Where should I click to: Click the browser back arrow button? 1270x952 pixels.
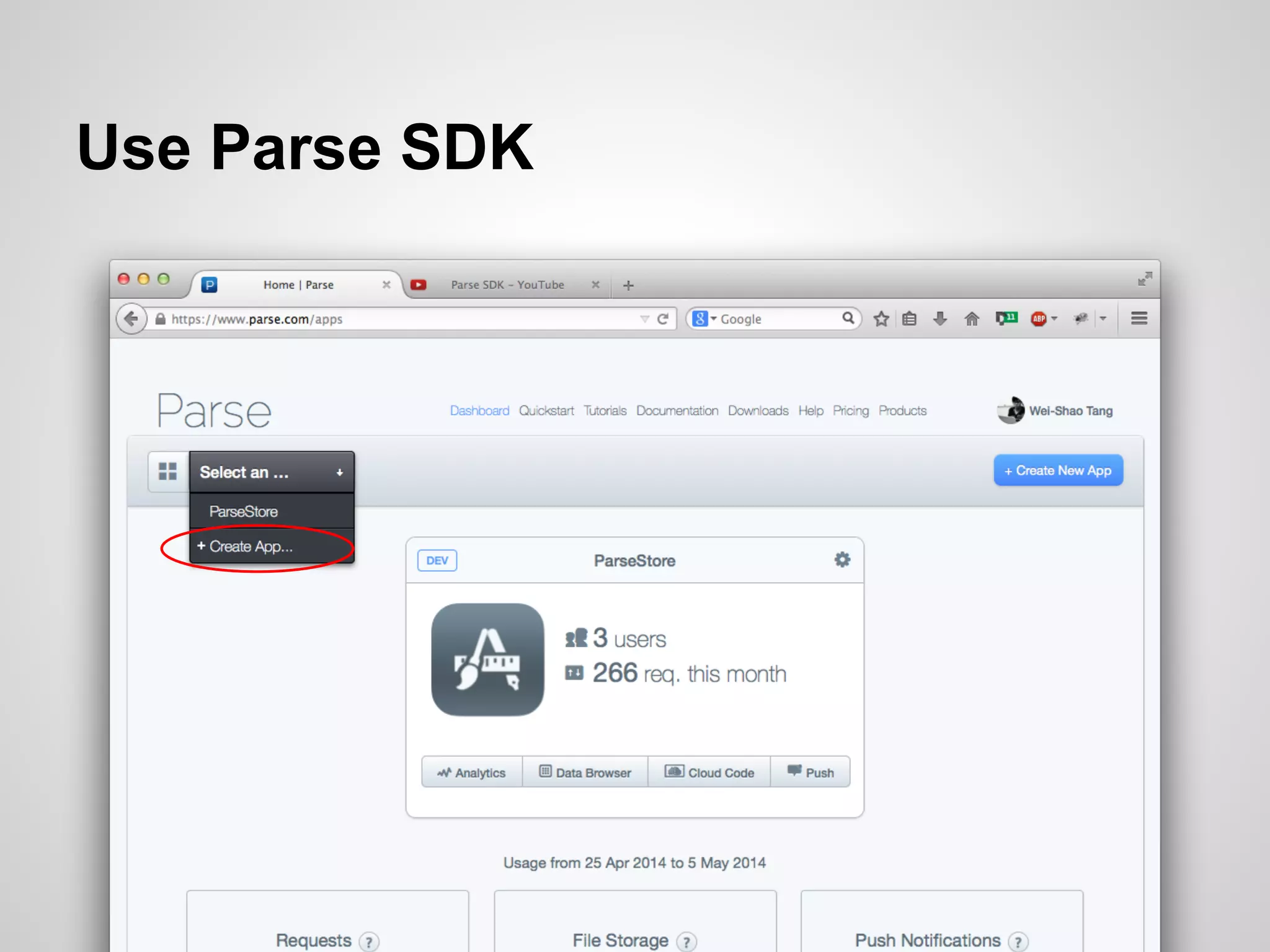pos(131,319)
